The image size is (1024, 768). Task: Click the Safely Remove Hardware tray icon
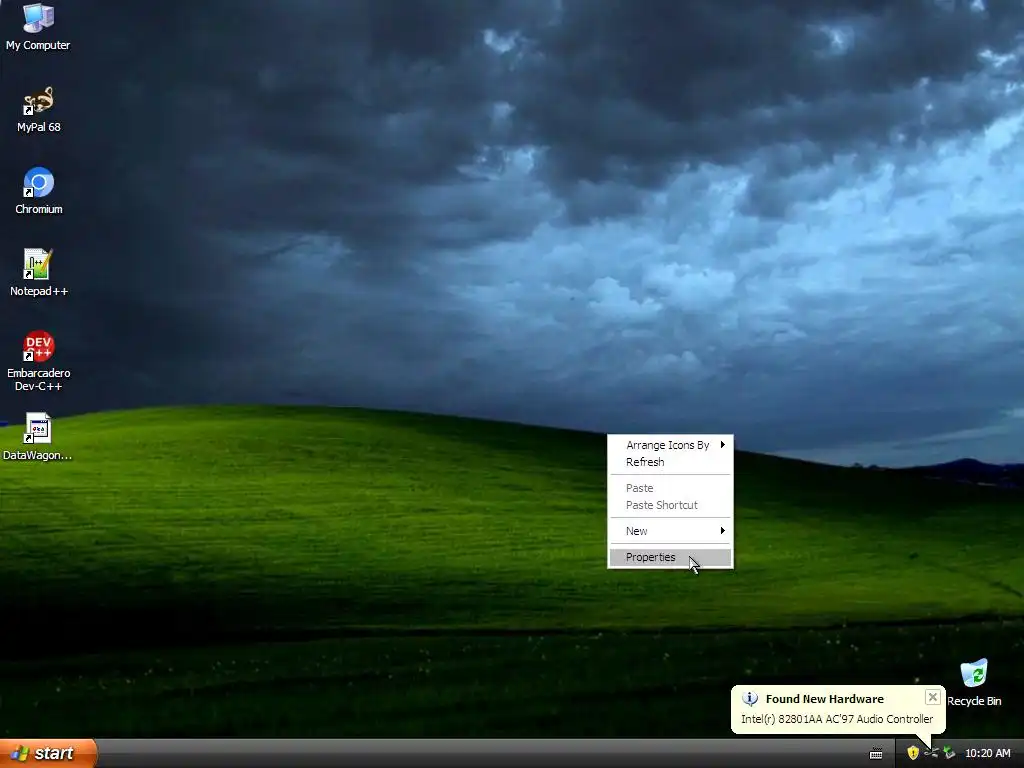[949, 753]
